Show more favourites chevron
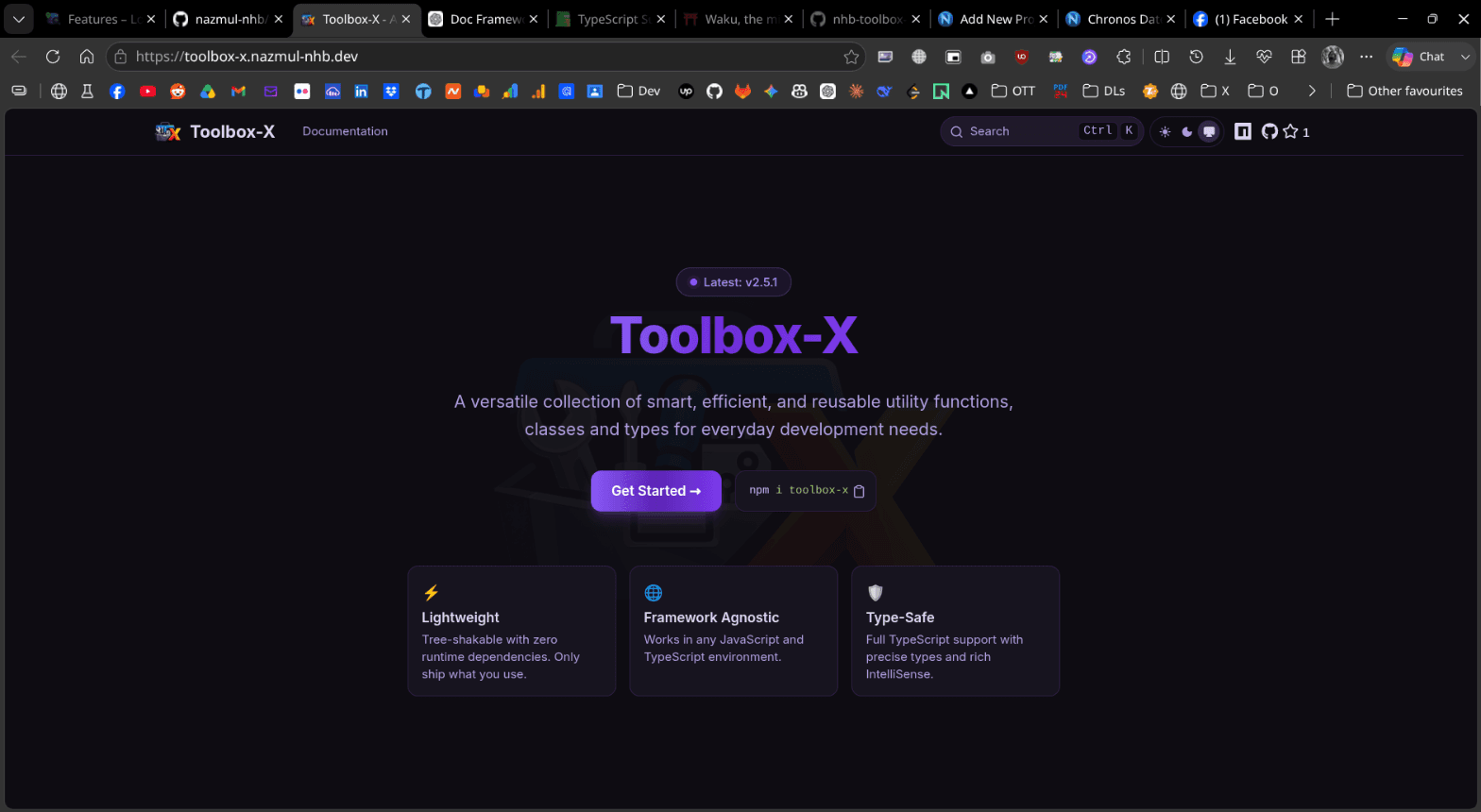 click(1312, 92)
